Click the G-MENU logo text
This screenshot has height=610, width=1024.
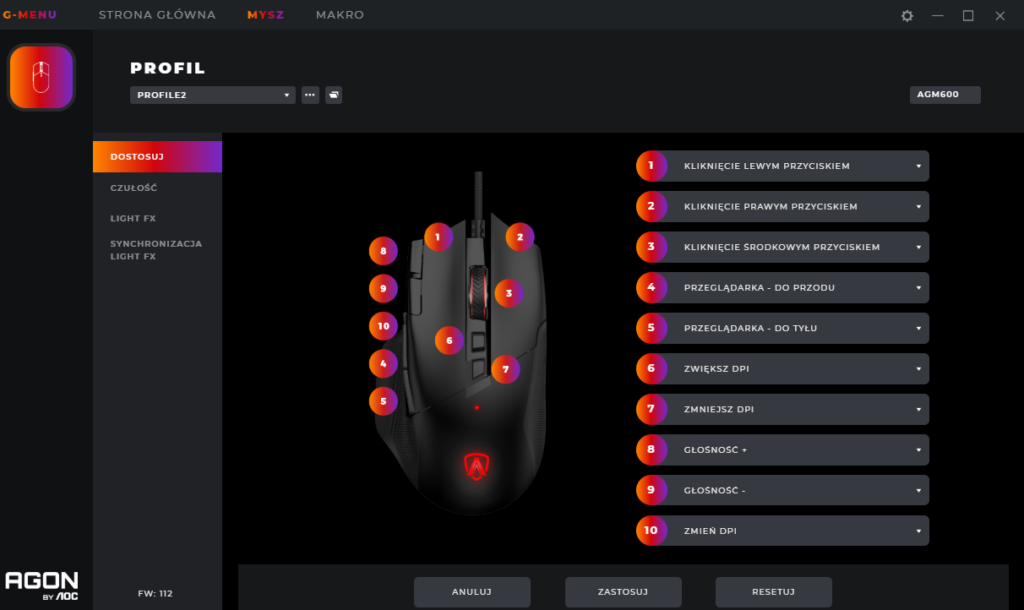[x=30, y=15]
